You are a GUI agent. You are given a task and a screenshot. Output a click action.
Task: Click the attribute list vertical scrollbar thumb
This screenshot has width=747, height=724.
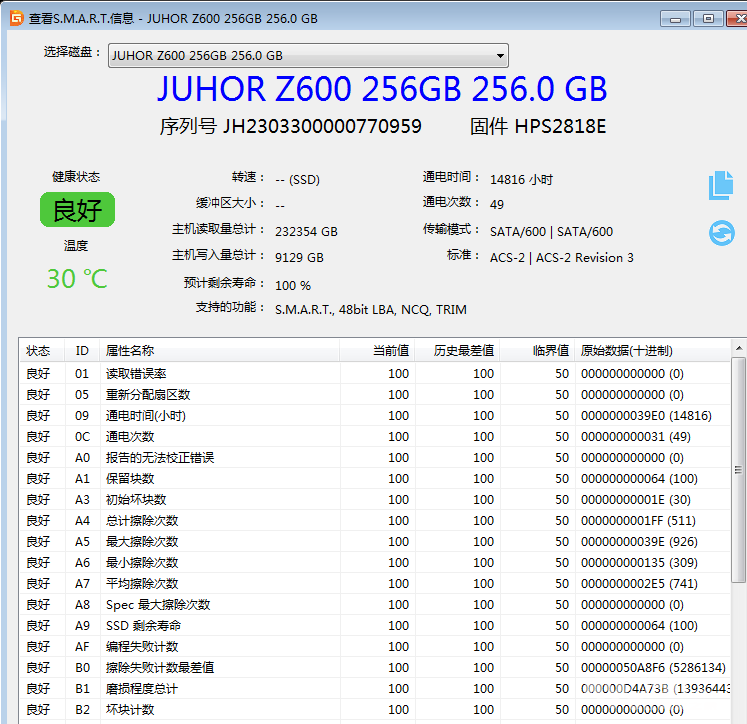click(x=738, y=470)
